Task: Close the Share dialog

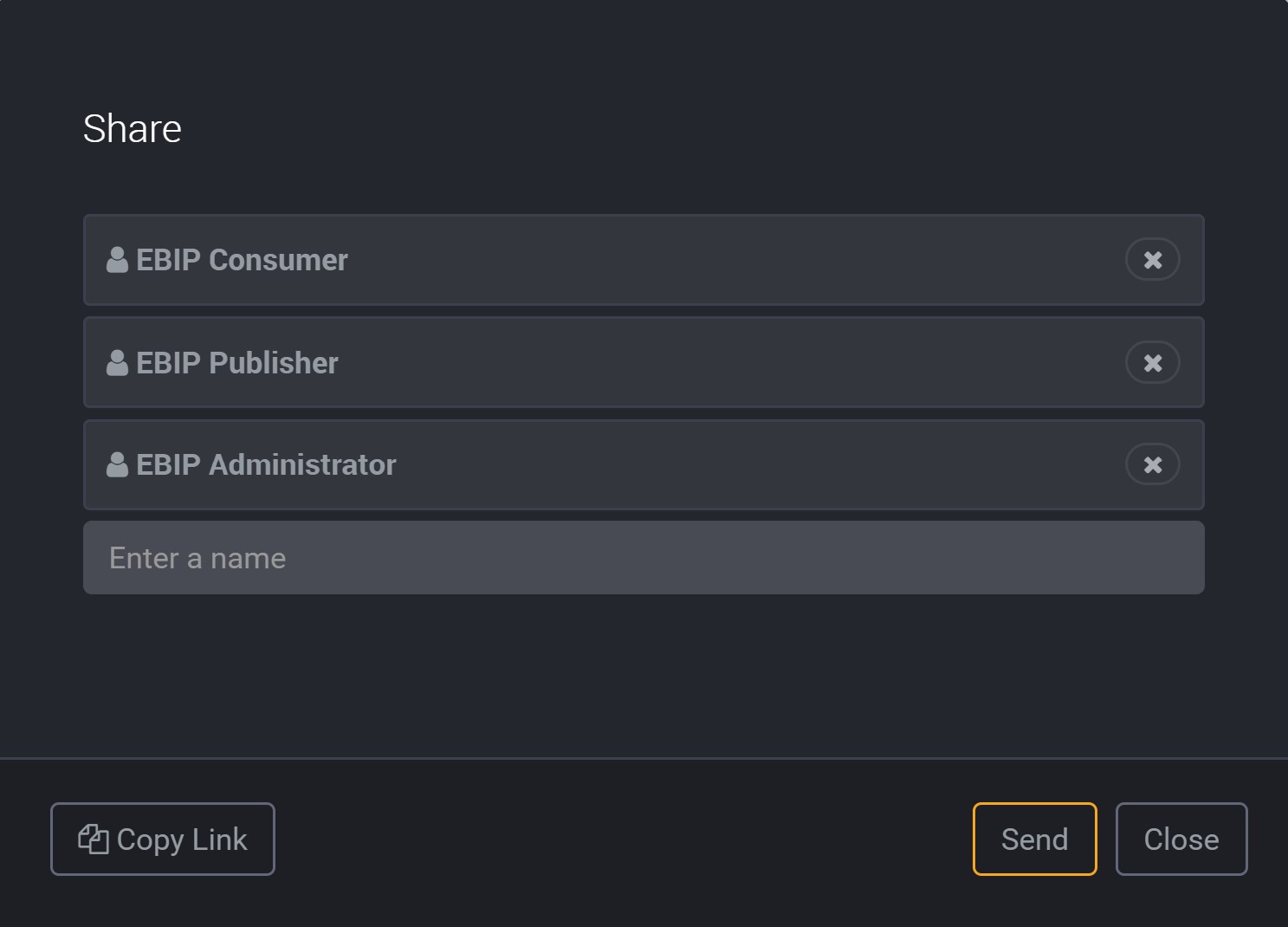Action: coord(1181,839)
